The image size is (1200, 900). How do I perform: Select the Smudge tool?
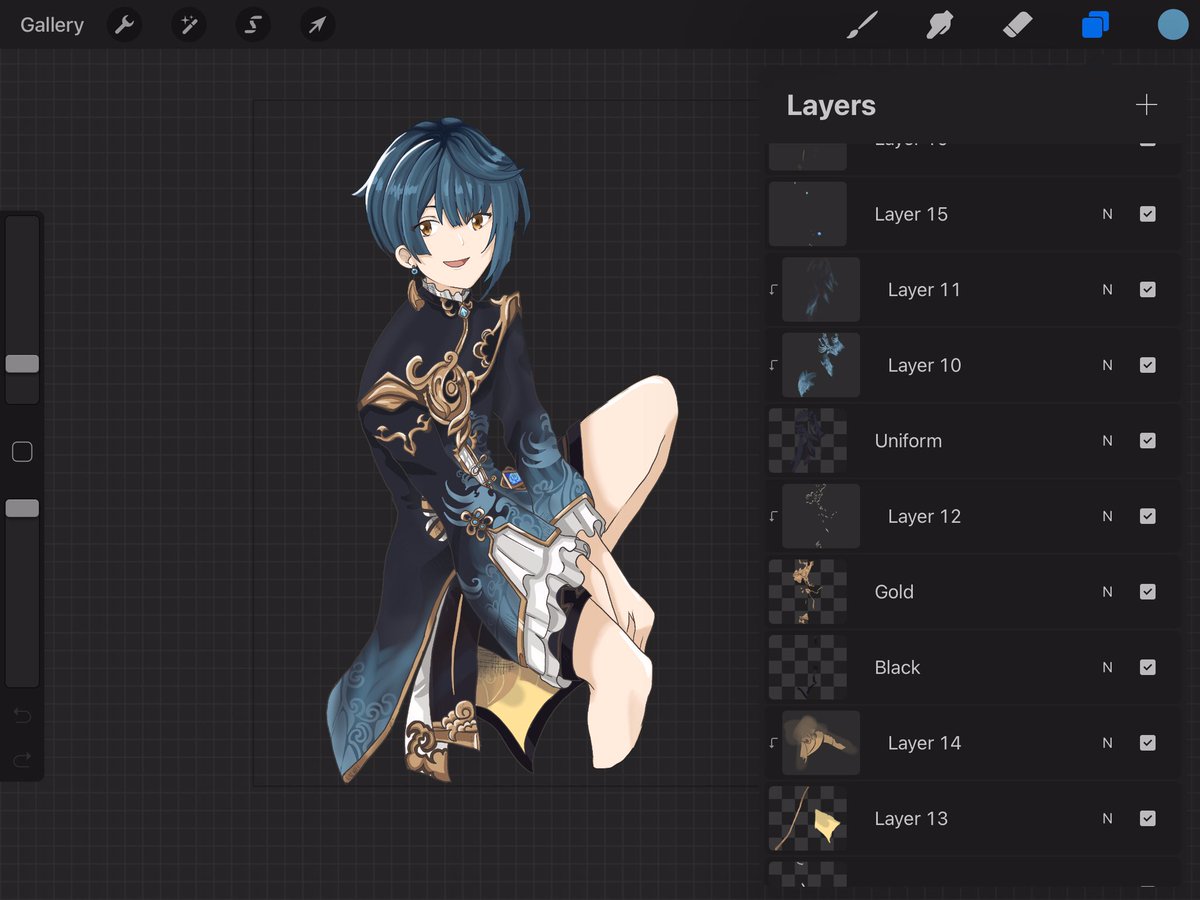coord(939,25)
